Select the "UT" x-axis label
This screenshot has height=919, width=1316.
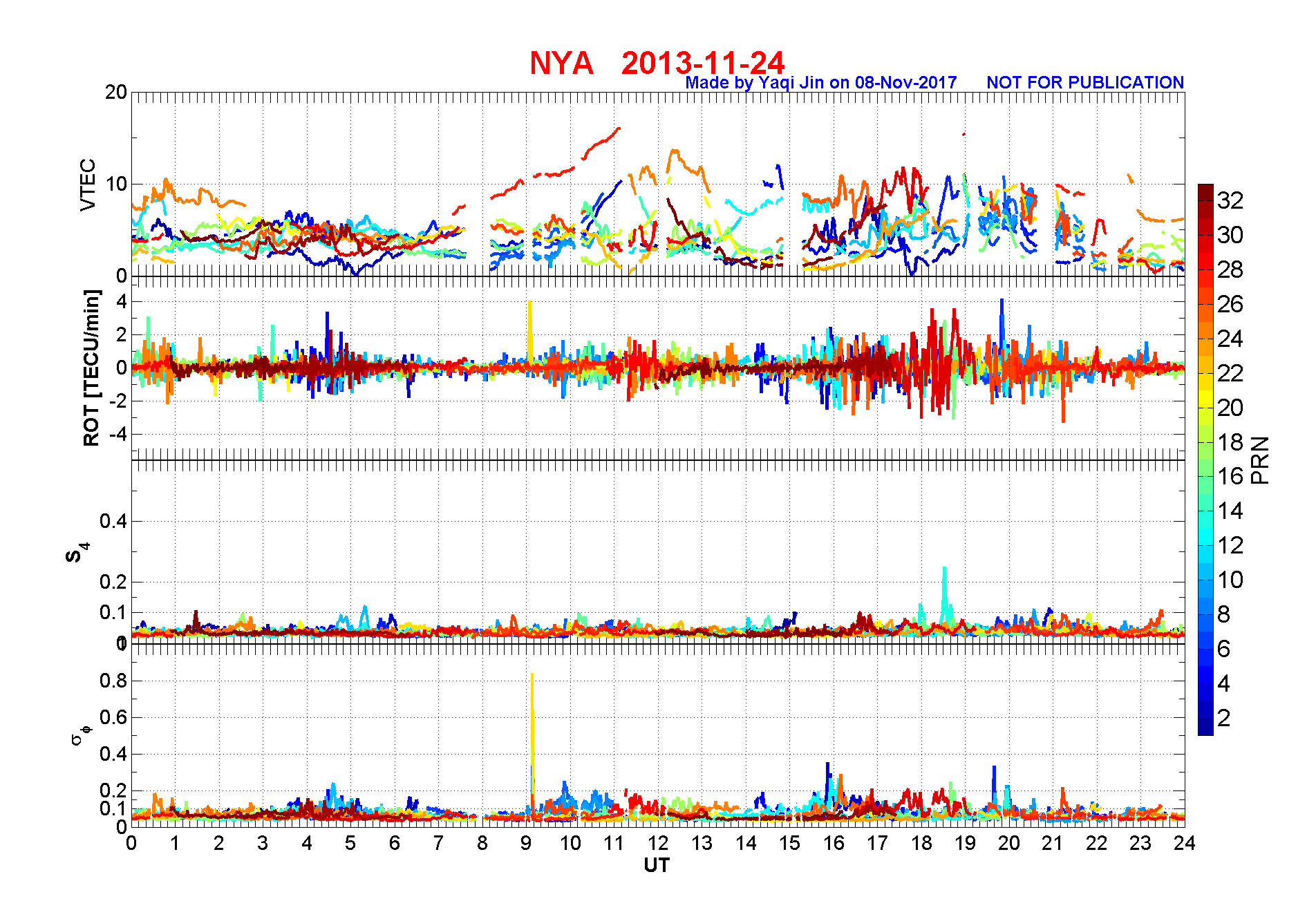pos(657,865)
